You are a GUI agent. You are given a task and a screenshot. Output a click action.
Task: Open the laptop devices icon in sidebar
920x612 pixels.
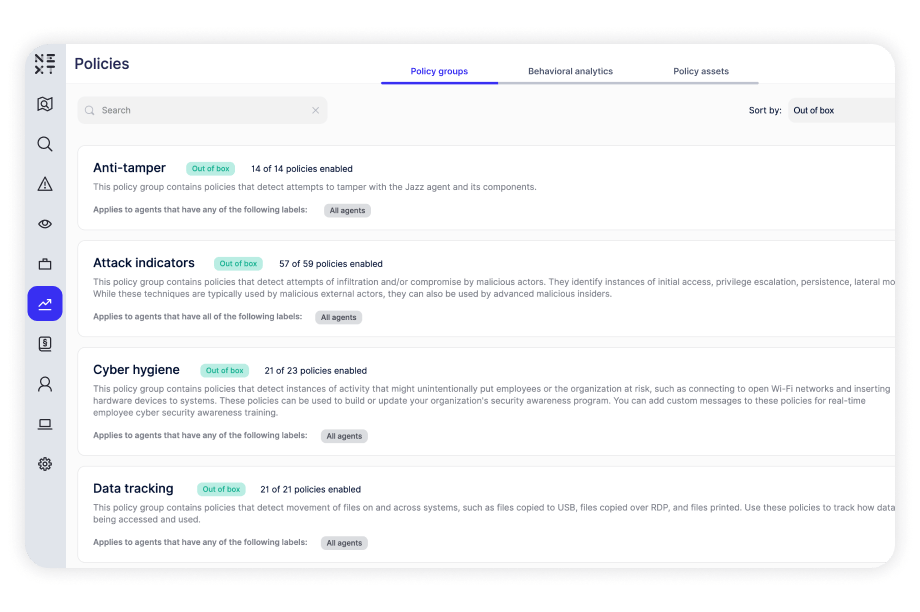[x=45, y=424]
